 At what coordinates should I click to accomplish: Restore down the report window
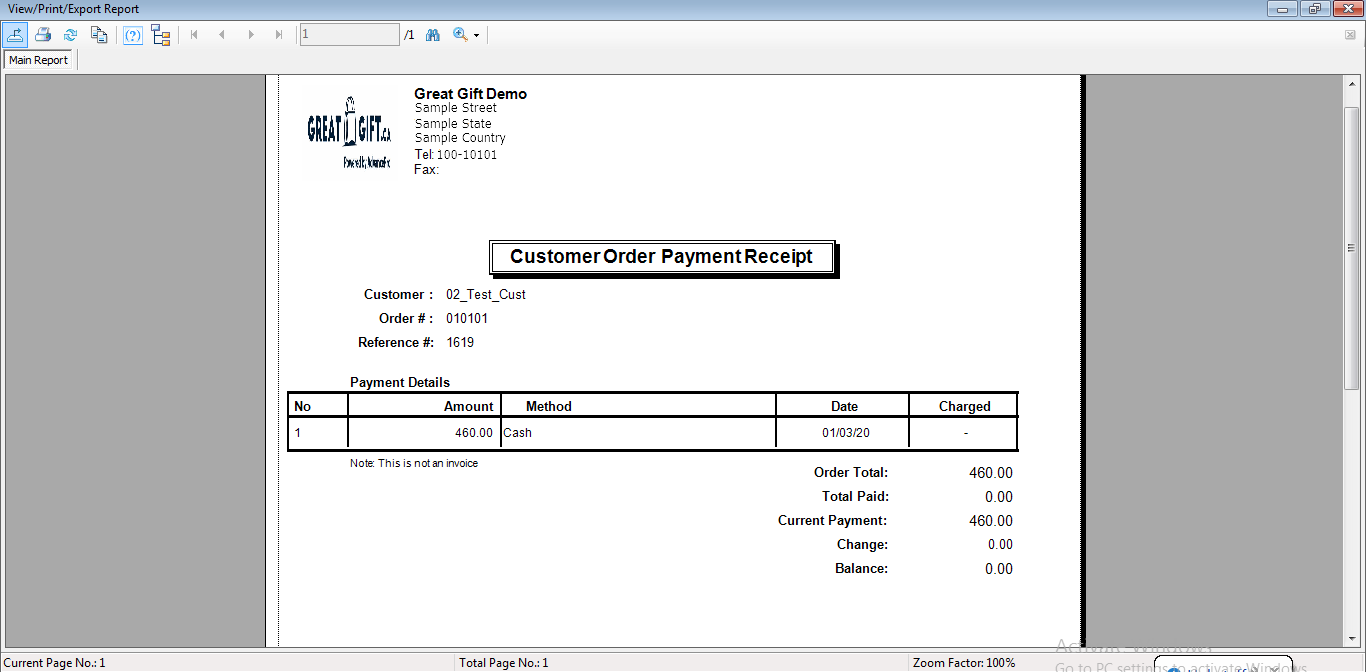pyautogui.click(x=1314, y=9)
